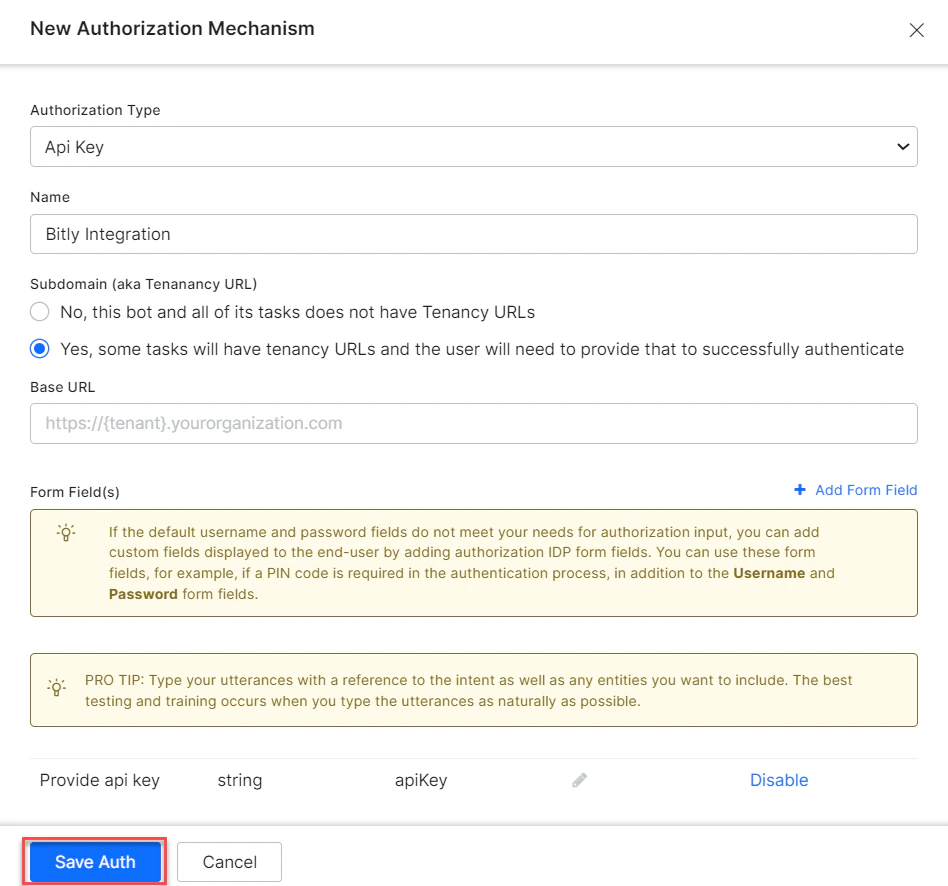Image resolution: width=948 pixels, height=886 pixels.
Task: Select the Provide api key row label
Action: tap(100, 779)
